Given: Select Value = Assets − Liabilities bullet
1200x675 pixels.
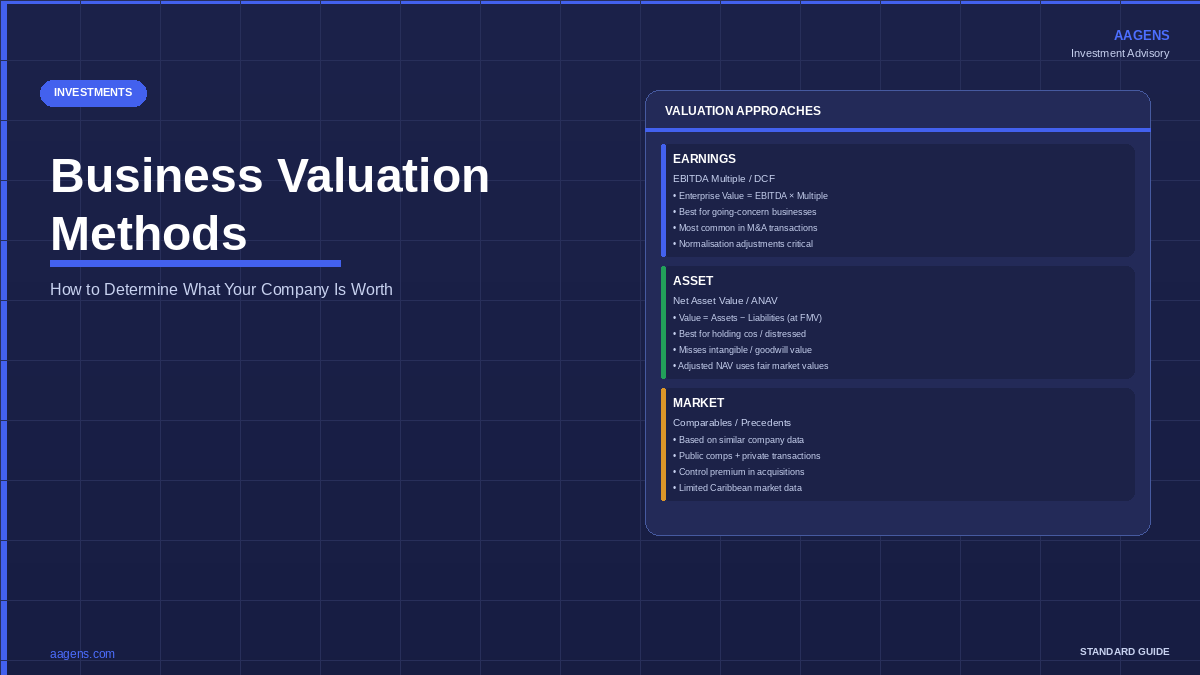Looking at the screenshot, I should [x=747, y=318].
